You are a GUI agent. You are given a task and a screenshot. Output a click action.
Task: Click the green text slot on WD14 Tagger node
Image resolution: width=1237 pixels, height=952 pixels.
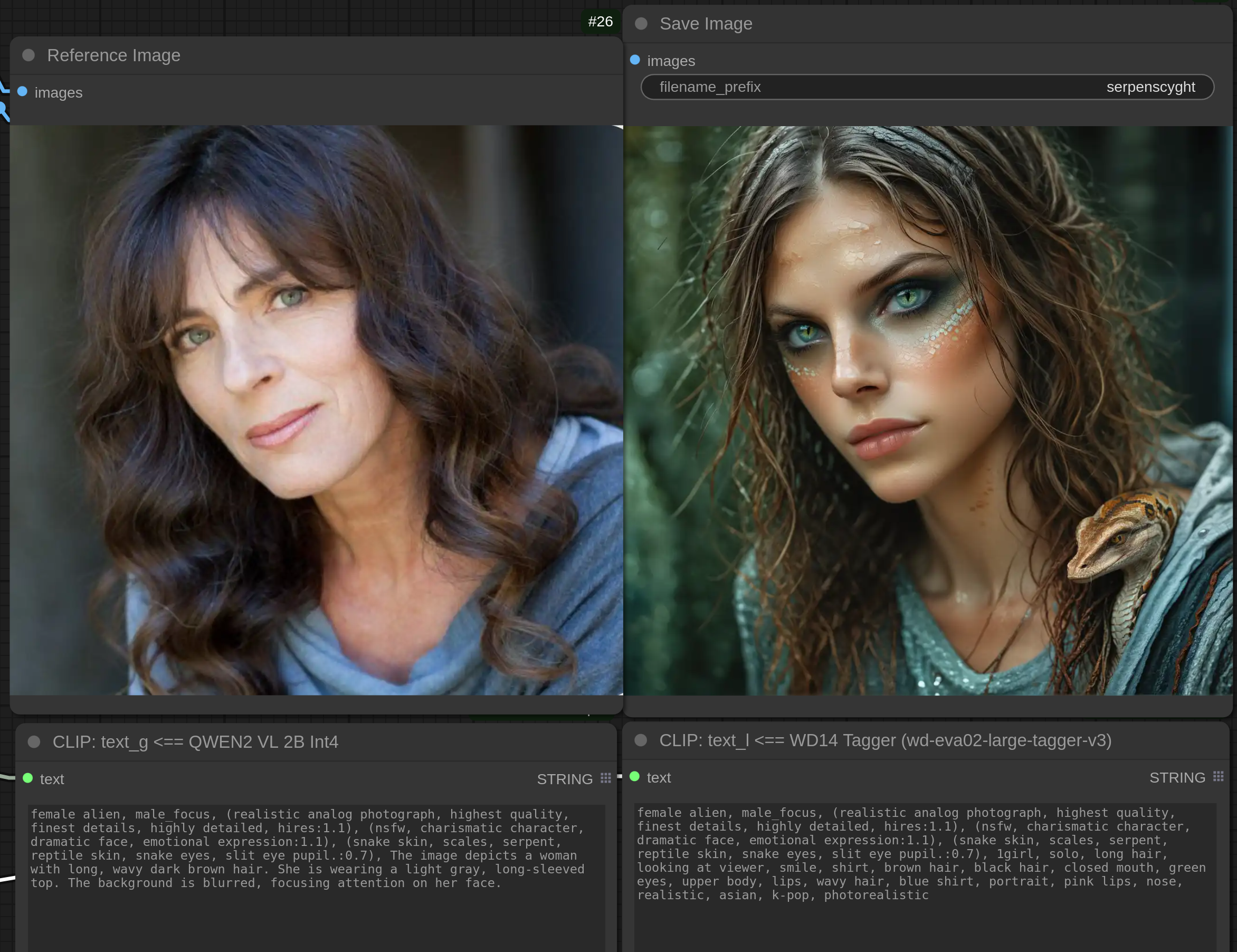[x=634, y=776]
